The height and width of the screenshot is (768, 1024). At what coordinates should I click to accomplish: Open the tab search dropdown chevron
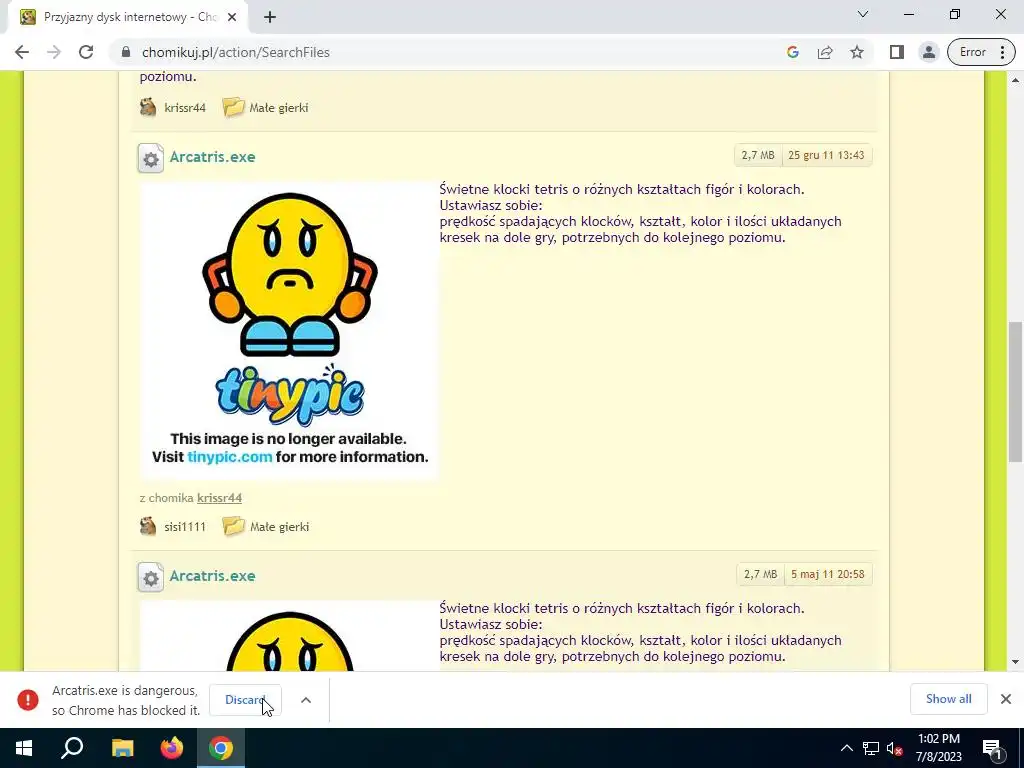tap(863, 14)
